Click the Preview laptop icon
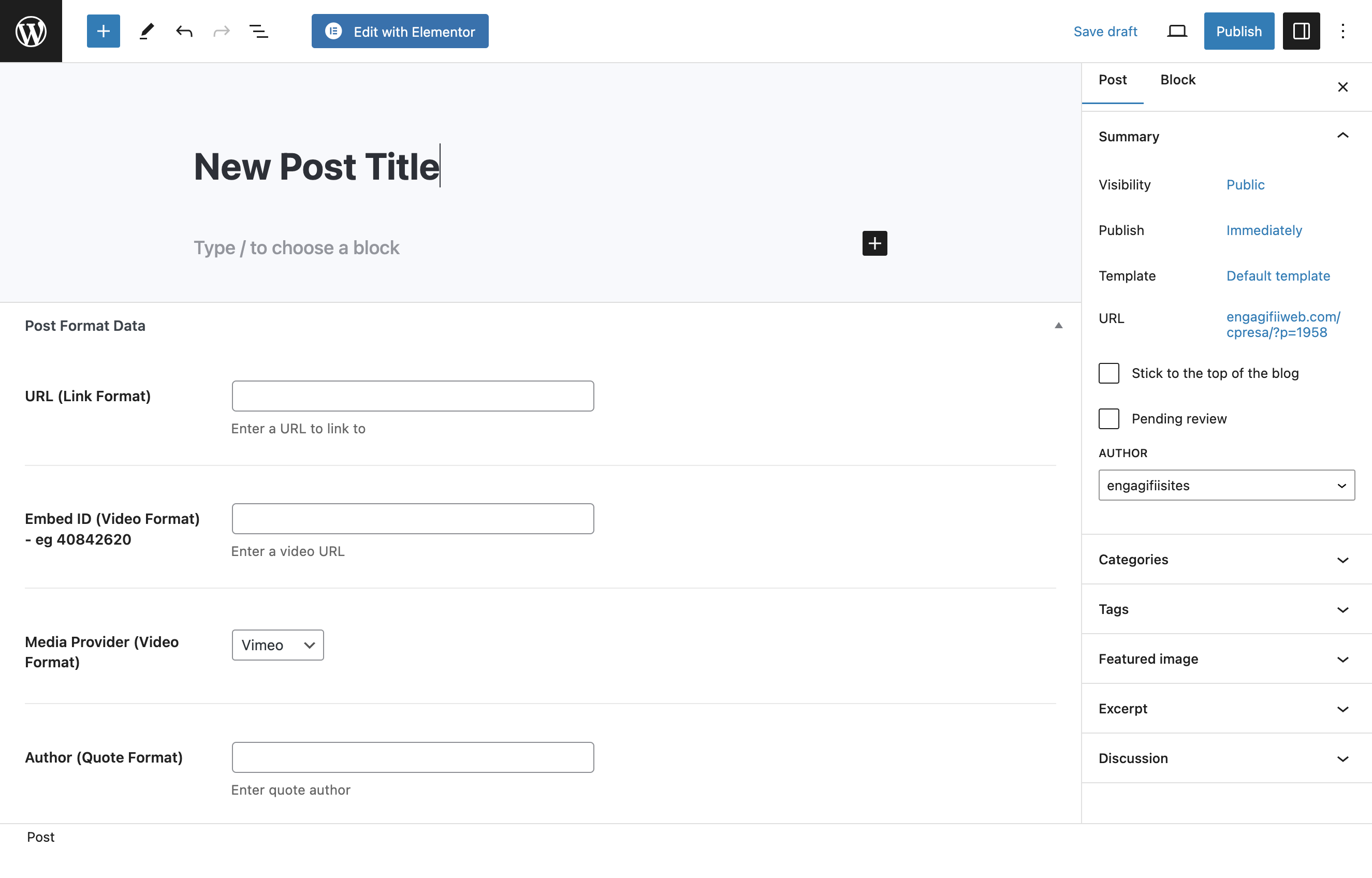1372x878 pixels. (1176, 31)
